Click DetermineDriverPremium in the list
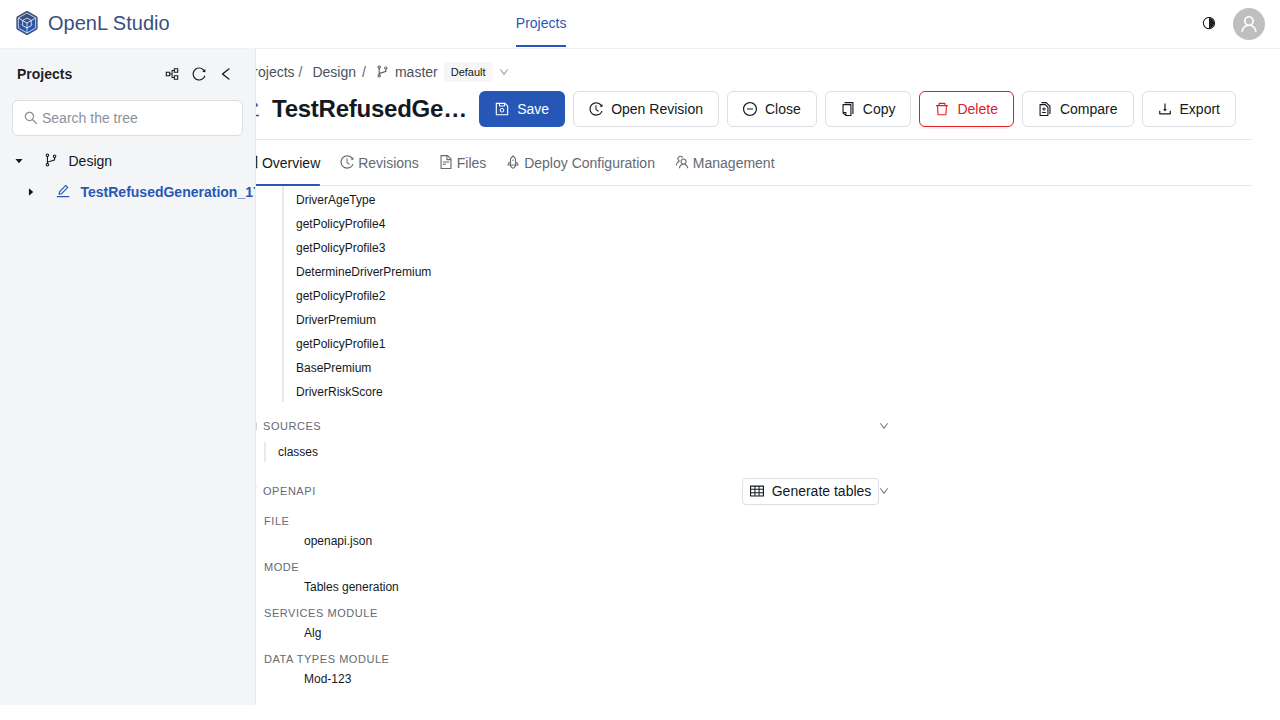 tap(364, 272)
